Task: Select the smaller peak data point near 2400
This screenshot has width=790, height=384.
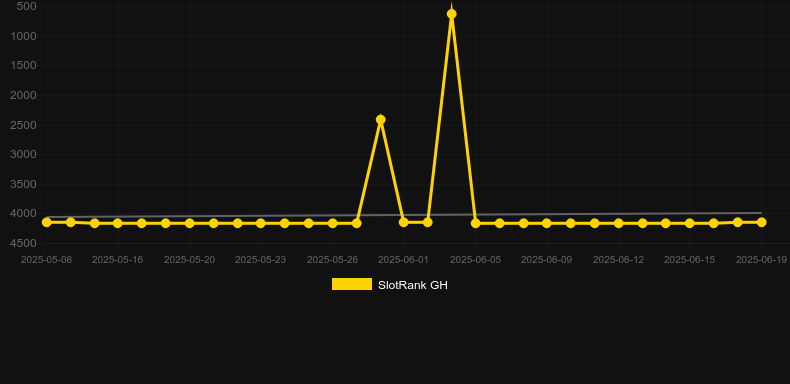Action: pyautogui.click(x=380, y=119)
